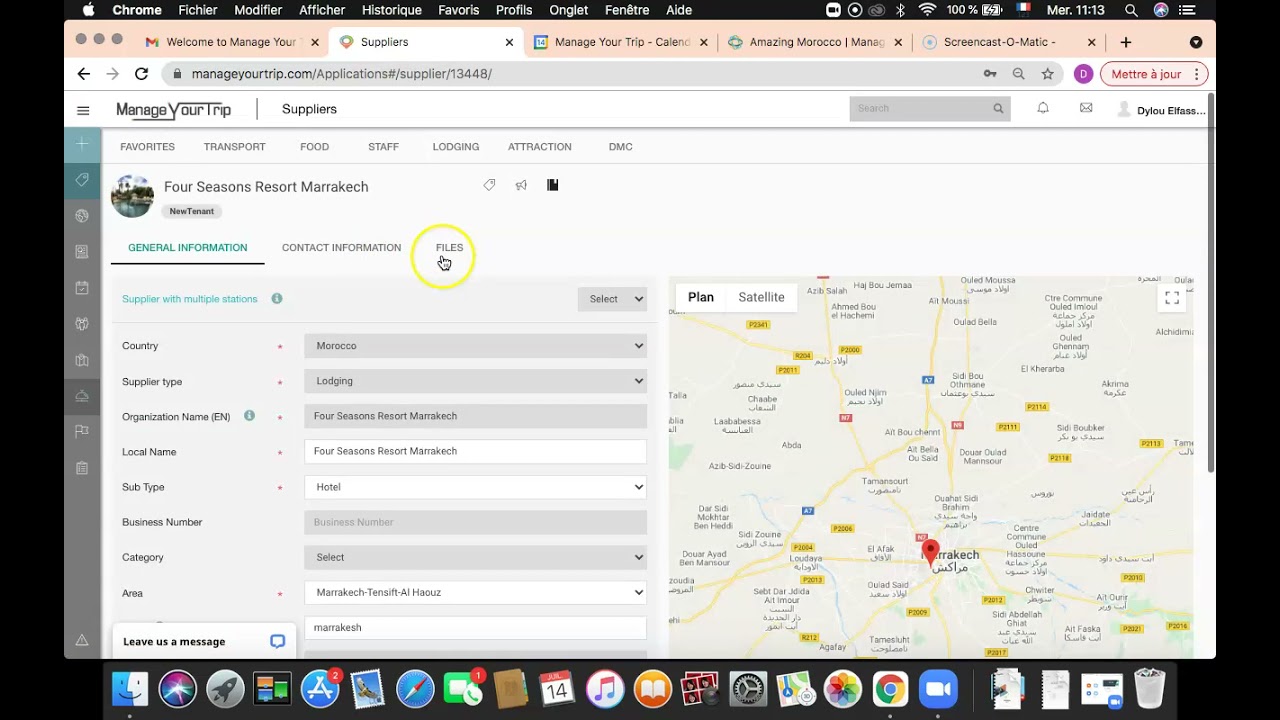
Task: Click the plus add icon in sidebar
Action: point(82,144)
